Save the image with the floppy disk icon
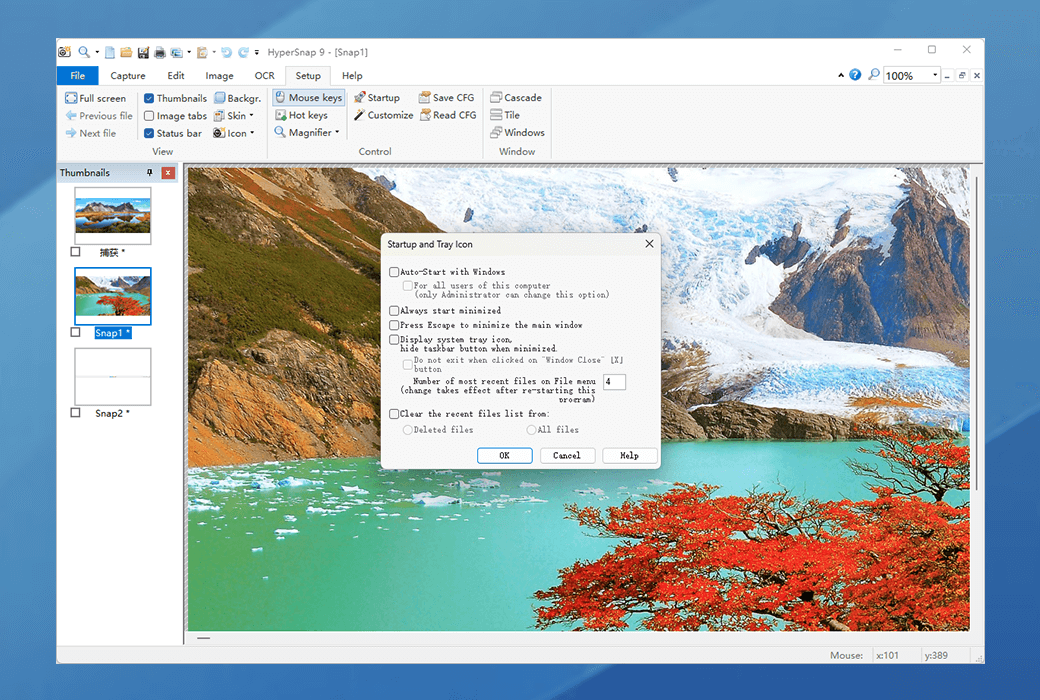1040x700 pixels. (143, 52)
